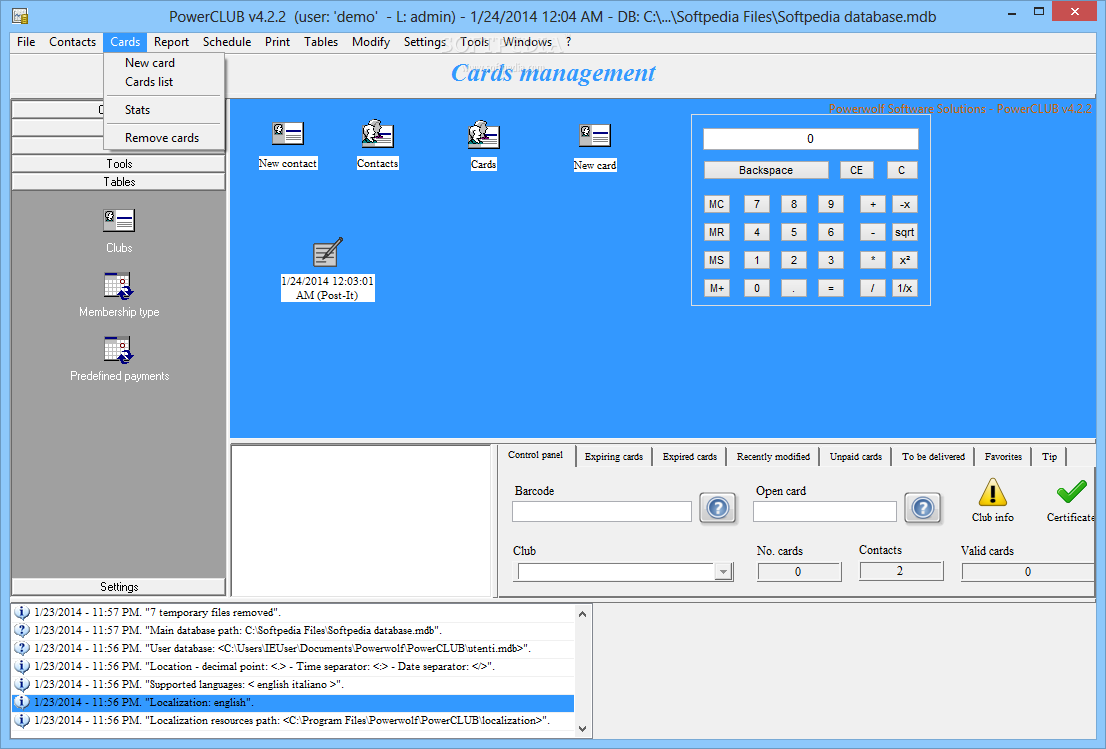Screen dimensions: 1106x749
Task: Select the 'Localization resources path' log row
Action: coord(293,720)
